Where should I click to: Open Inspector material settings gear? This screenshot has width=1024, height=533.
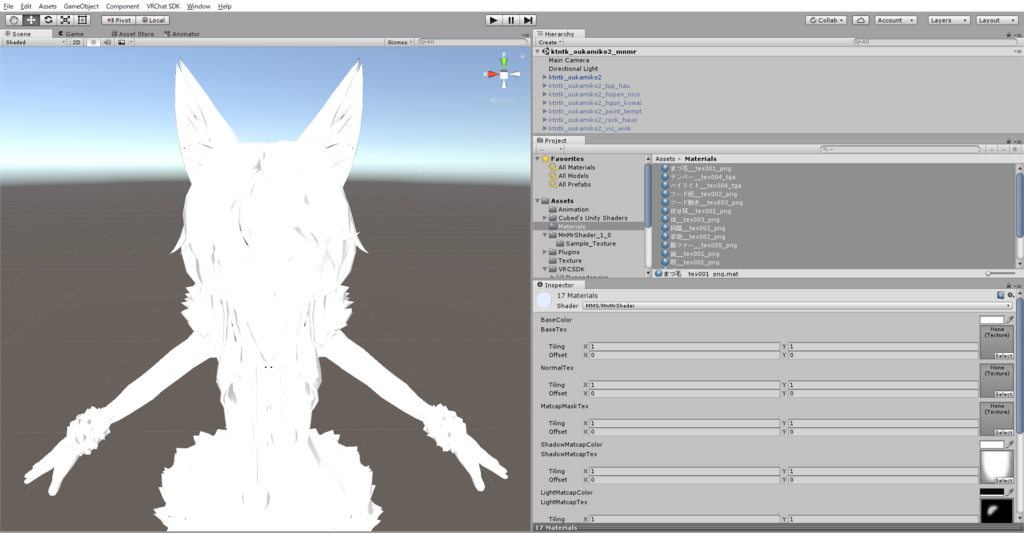(x=1011, y=295)
